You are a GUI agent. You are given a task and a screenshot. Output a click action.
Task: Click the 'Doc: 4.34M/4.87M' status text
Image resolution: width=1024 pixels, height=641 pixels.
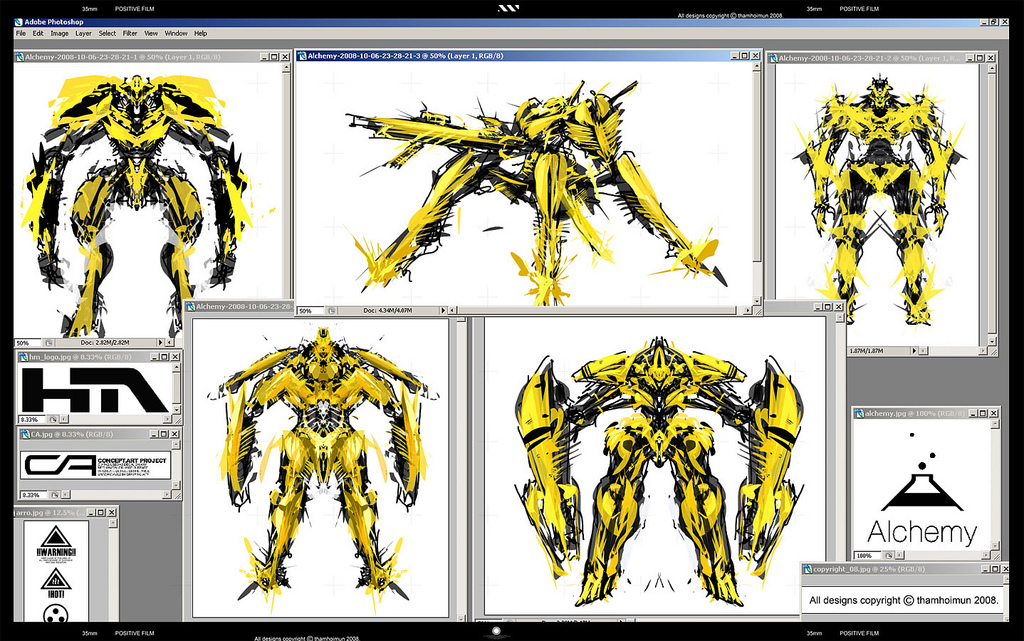pyautogui.click(x=388, y=311)
